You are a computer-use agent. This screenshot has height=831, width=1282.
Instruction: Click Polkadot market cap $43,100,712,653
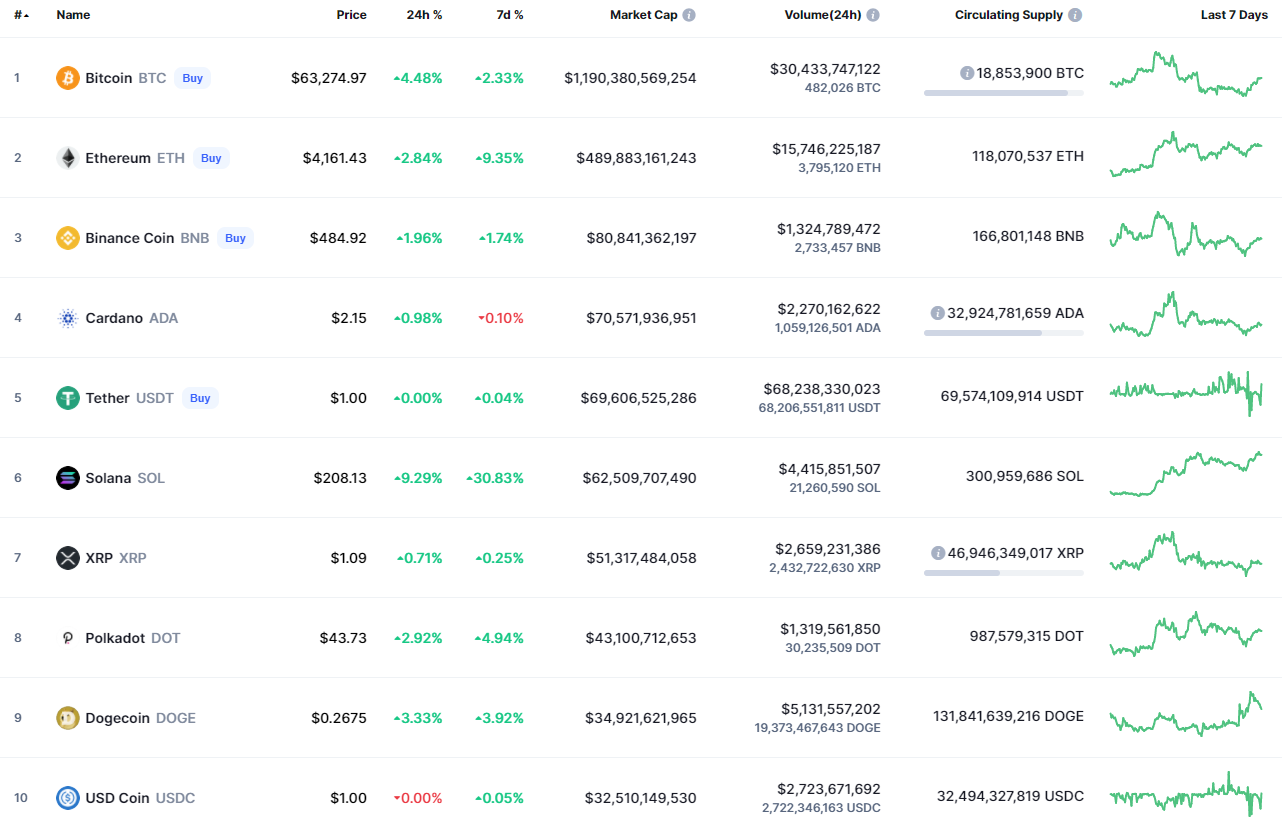coord(641,638)
